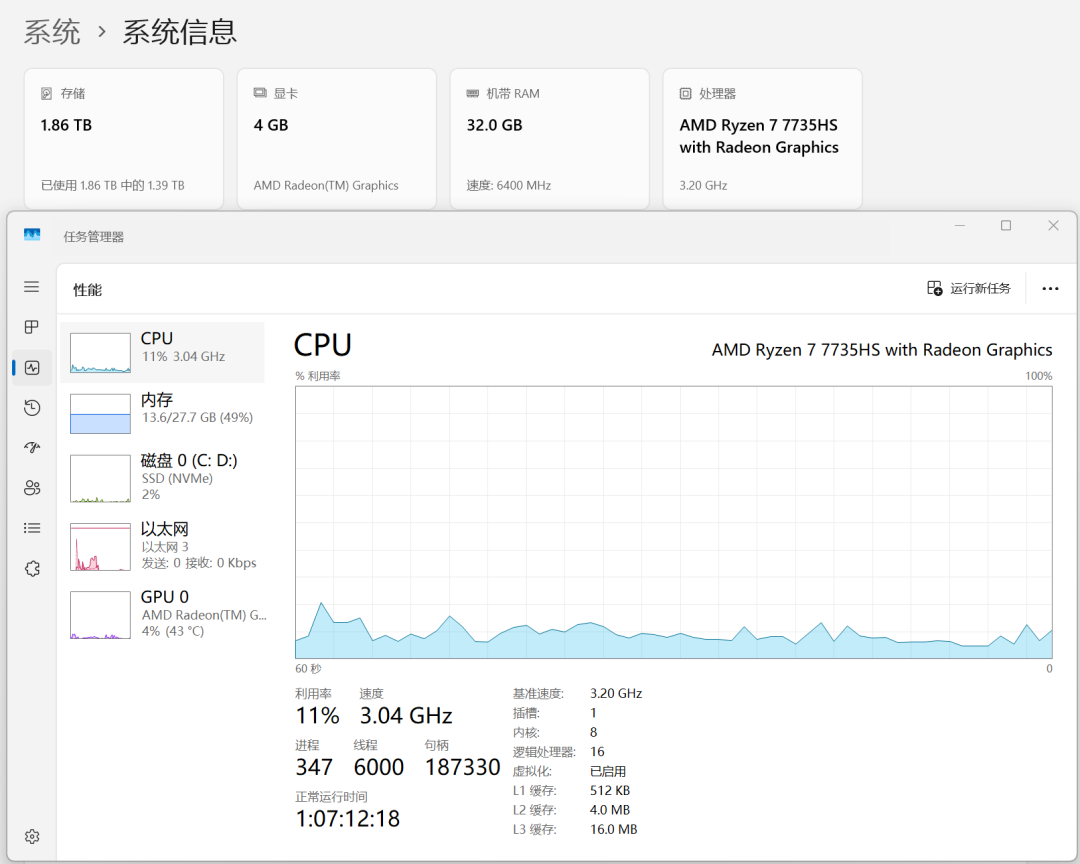Open the Startup apps view
The height and width of the screenshot is (864, 1080).
pyautogui.click(x=31, y=447)
